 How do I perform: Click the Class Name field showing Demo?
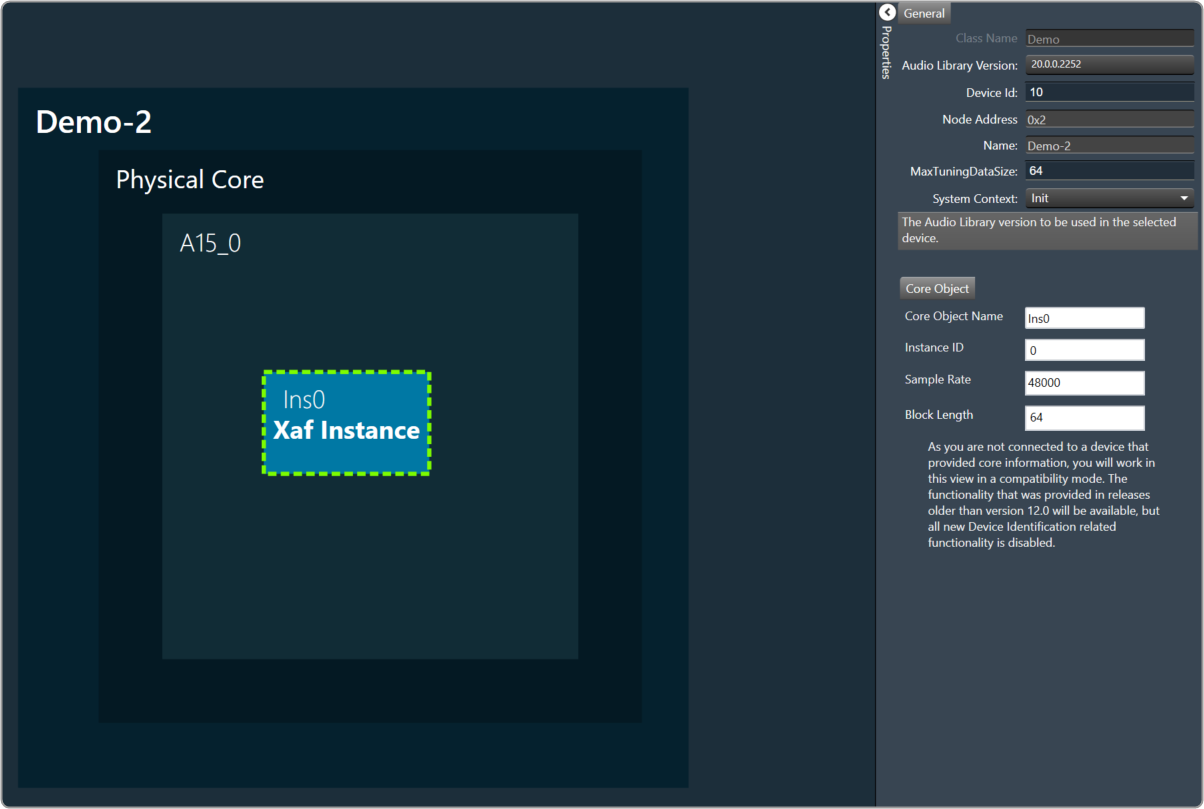[x=1109, y=38]
